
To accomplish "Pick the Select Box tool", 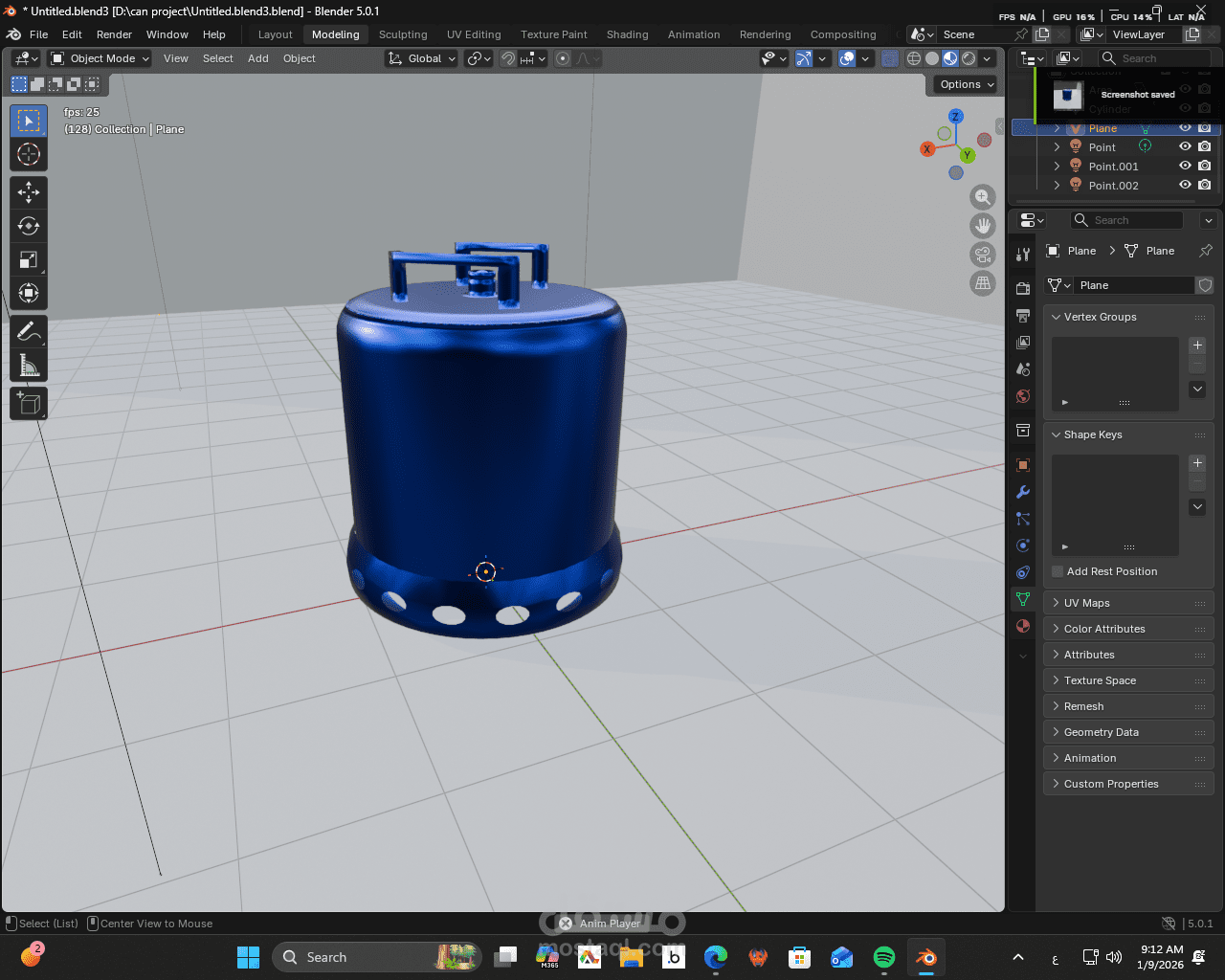I will (29, 120).
